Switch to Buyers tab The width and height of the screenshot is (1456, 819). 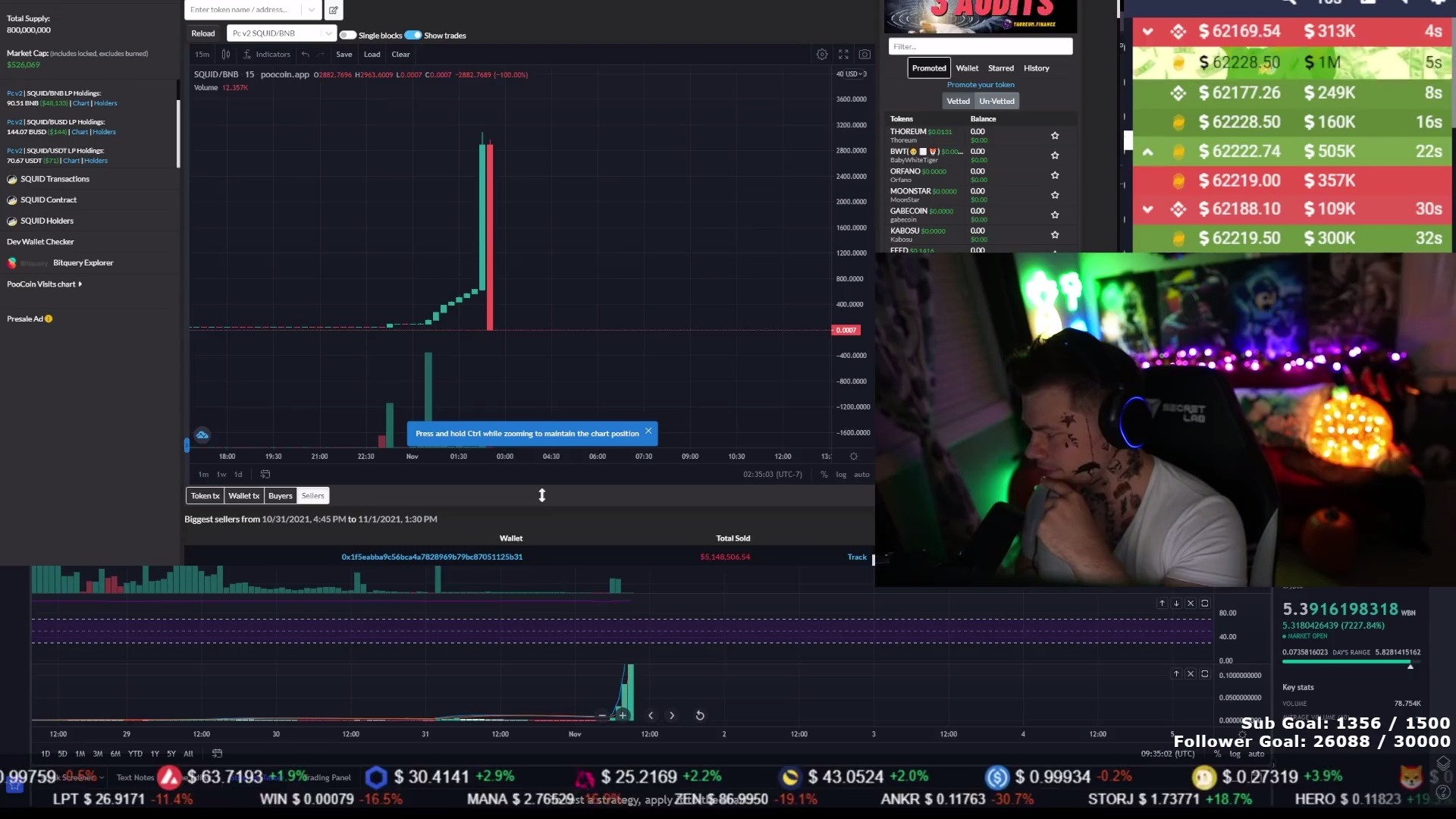click(x=280, y=496)
